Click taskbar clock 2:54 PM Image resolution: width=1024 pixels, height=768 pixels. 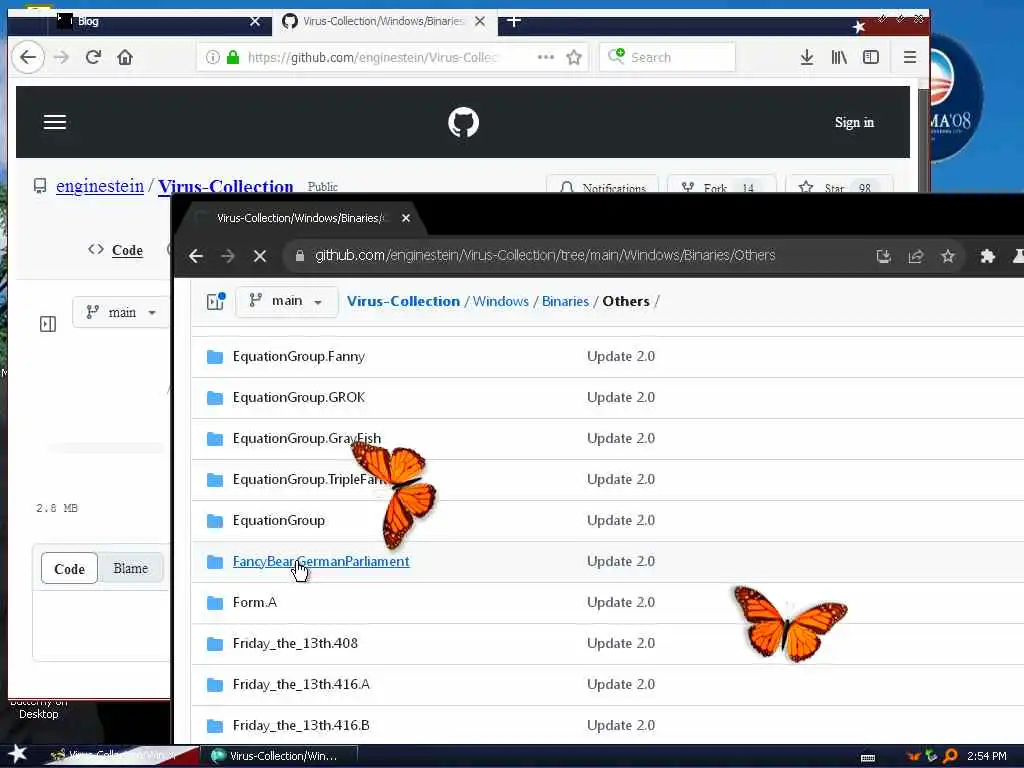[x=986, y=756]
